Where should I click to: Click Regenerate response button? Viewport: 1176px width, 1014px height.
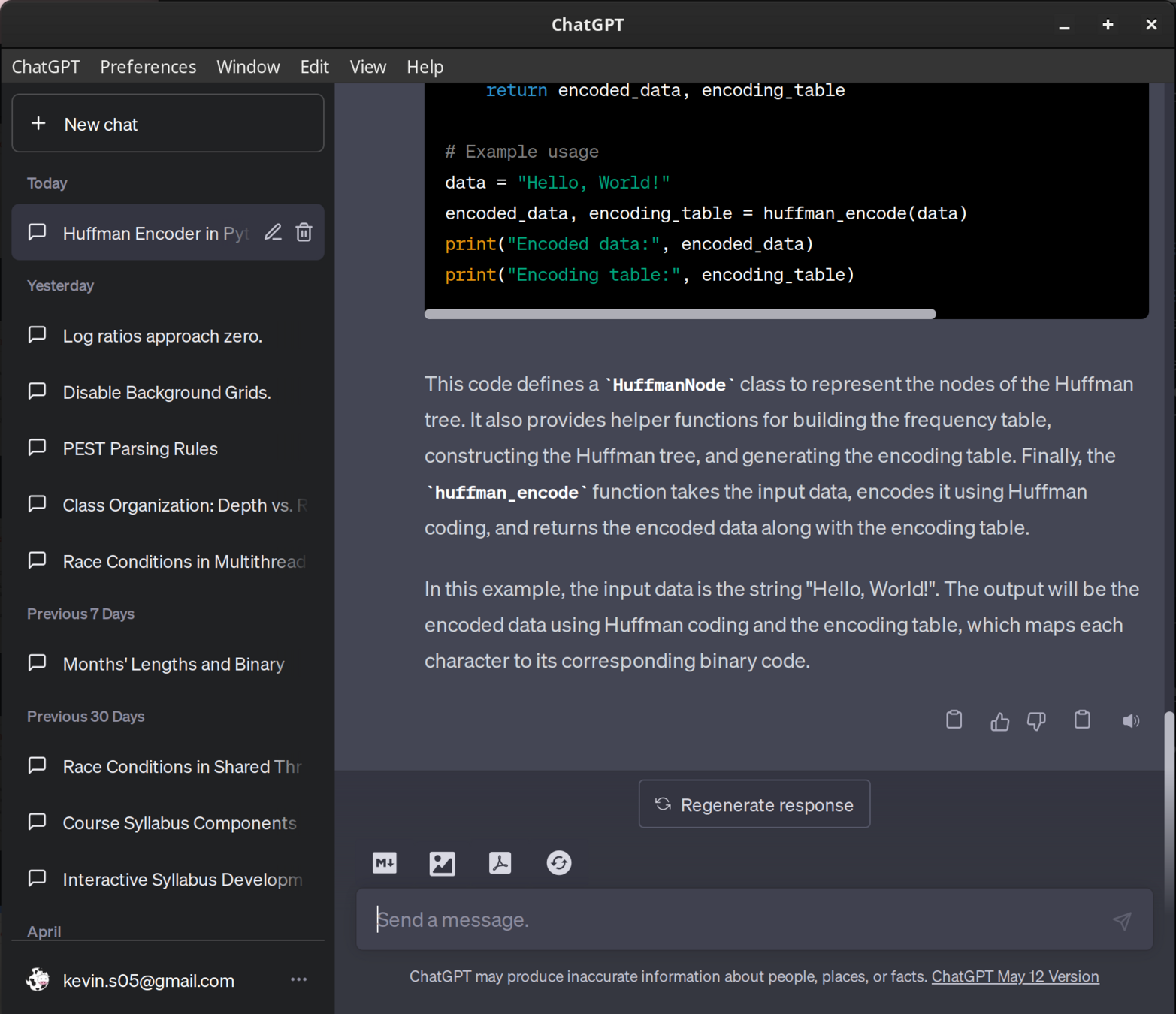click(754, 804)
